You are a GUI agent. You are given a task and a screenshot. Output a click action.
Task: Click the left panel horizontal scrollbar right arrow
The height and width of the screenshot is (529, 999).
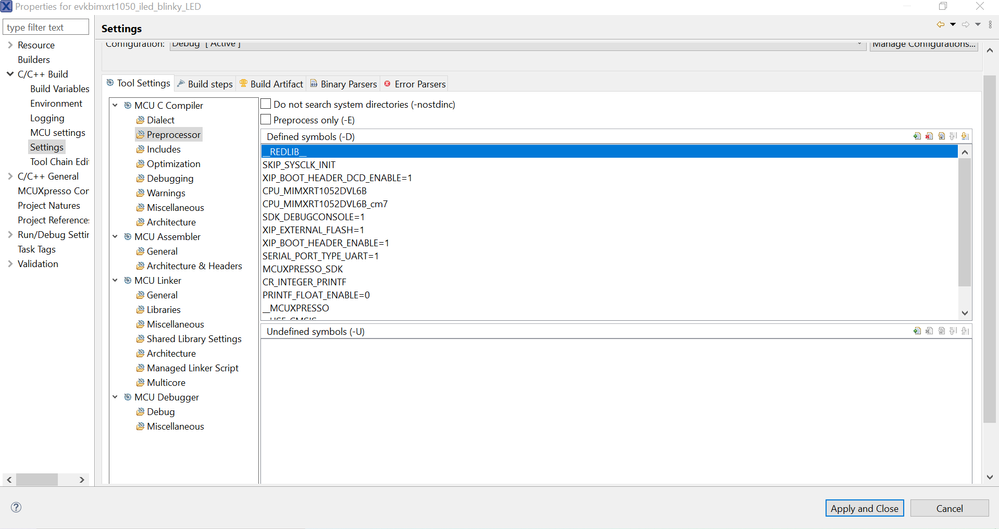[82, 479]
